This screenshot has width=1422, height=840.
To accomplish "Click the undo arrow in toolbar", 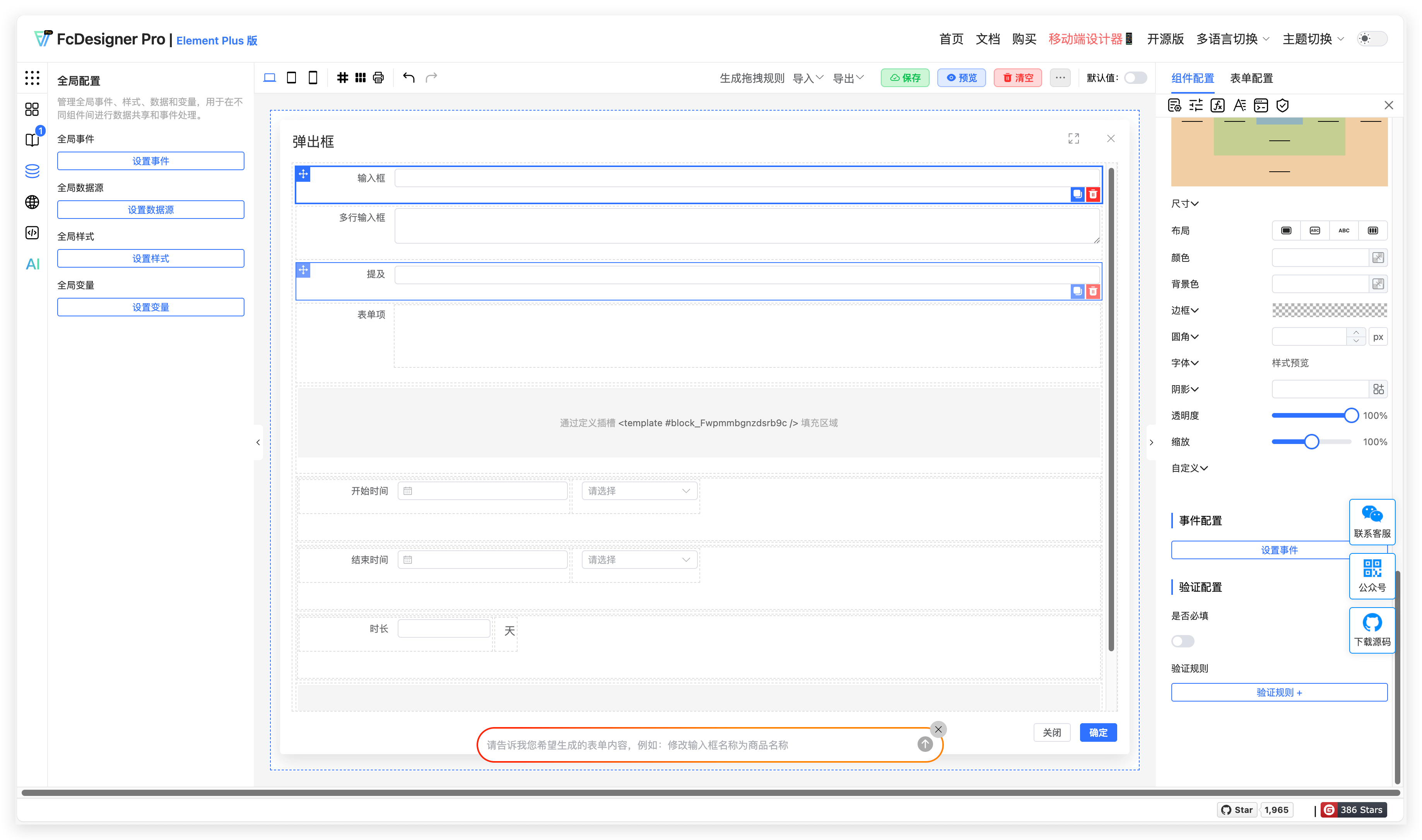I will [x=409, y=78].
